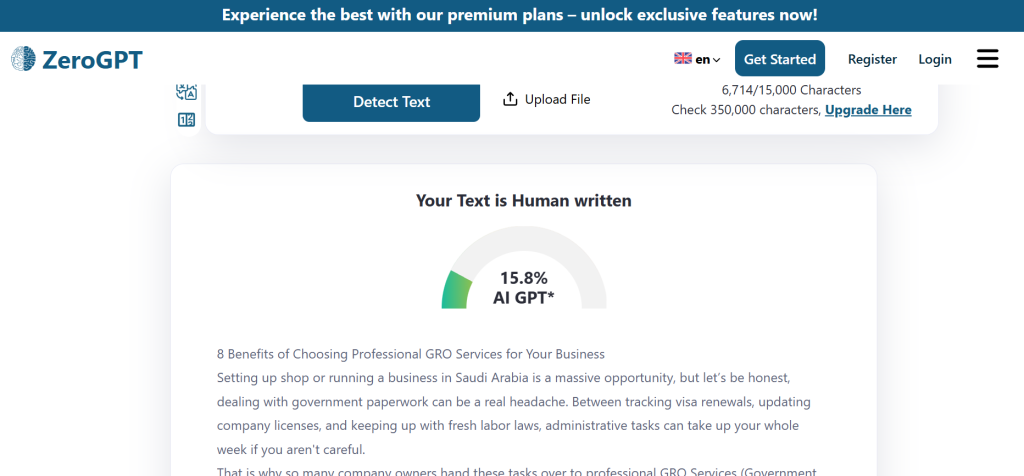This screenshot has height=476, width=1024.
Task: Select the translator tool icon in sidebar
Action: click(x=186, y=92)
